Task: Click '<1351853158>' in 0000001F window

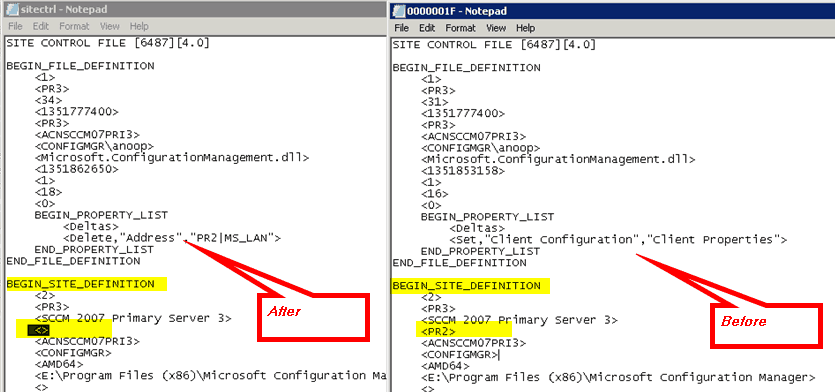Action: [x=463, y=171]
